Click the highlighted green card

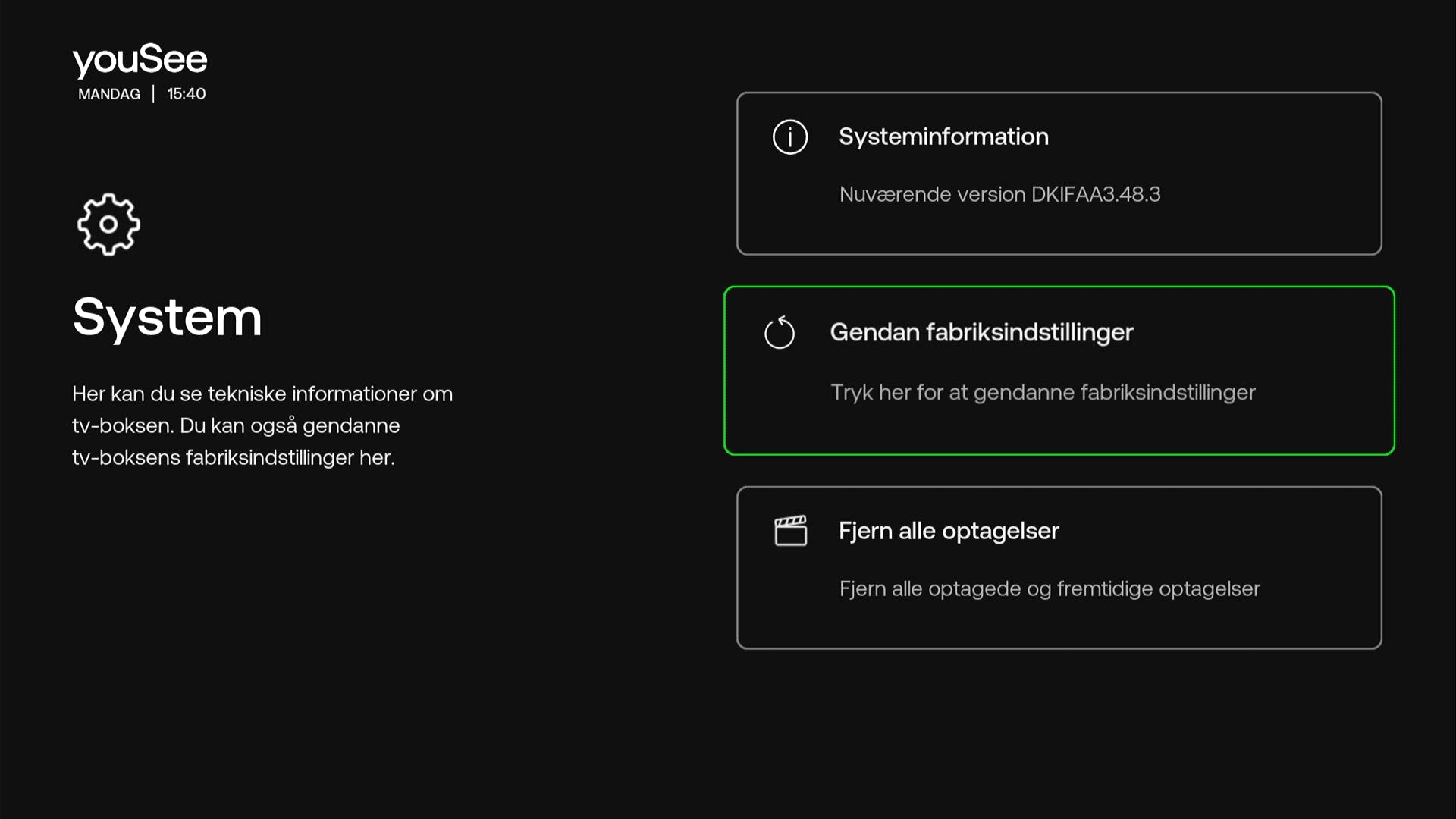[x=1059, y=371]
